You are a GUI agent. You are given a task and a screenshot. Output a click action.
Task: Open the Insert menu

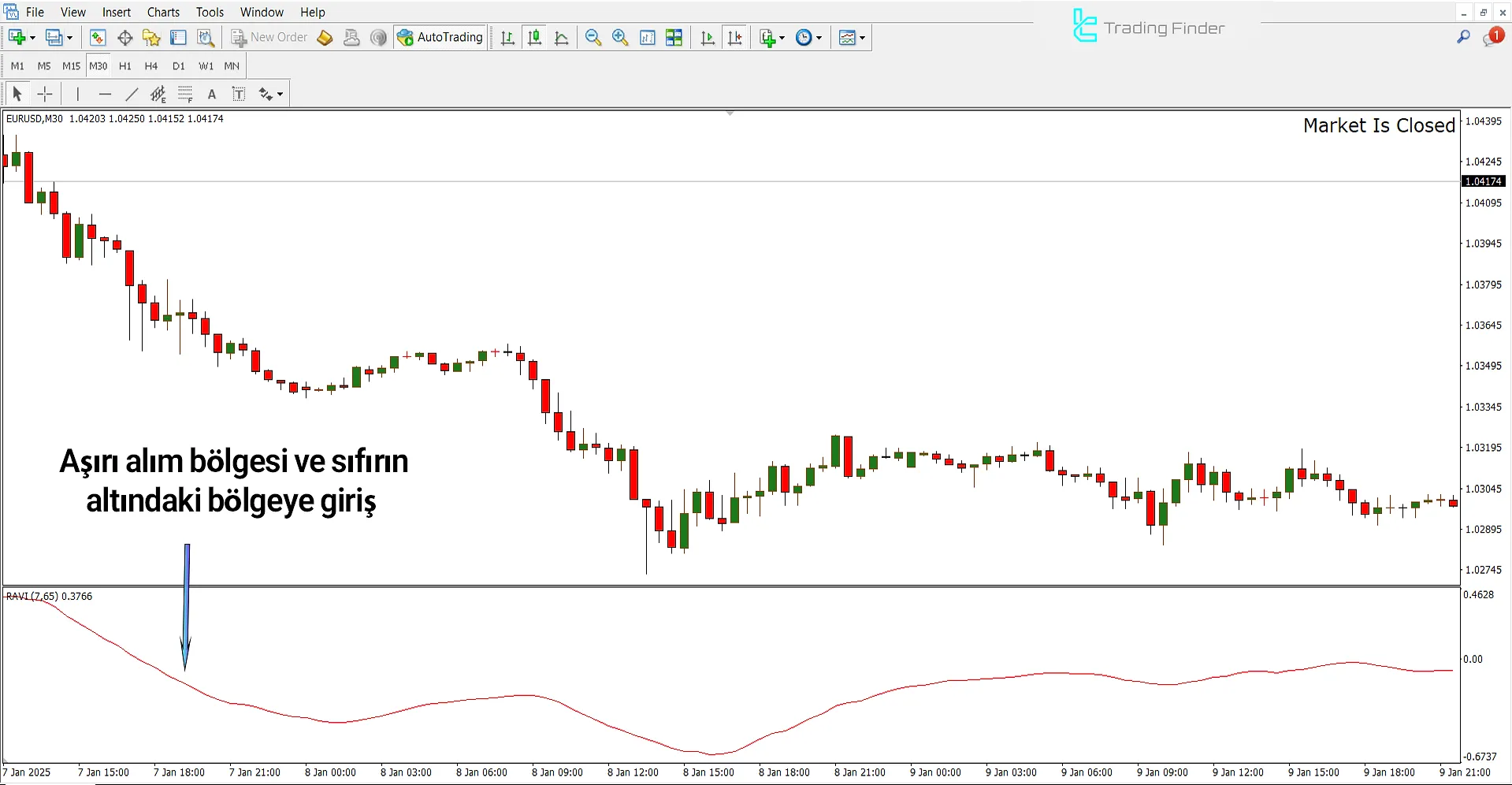(x=116, y=13)
